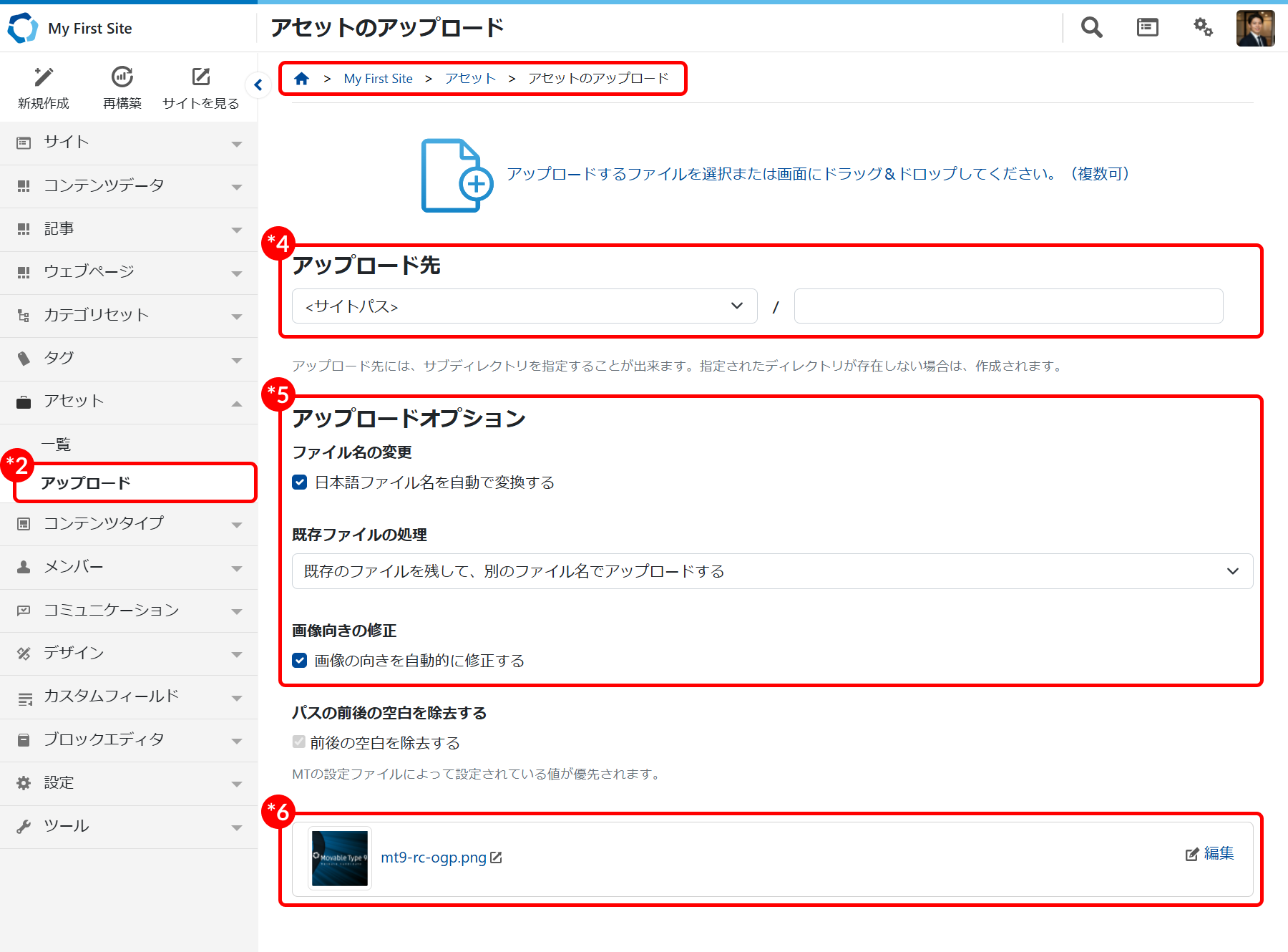1288x952 pixels.
Task: Expand the コンテンツデータ sidebar menu
Action: click(129, 186)
